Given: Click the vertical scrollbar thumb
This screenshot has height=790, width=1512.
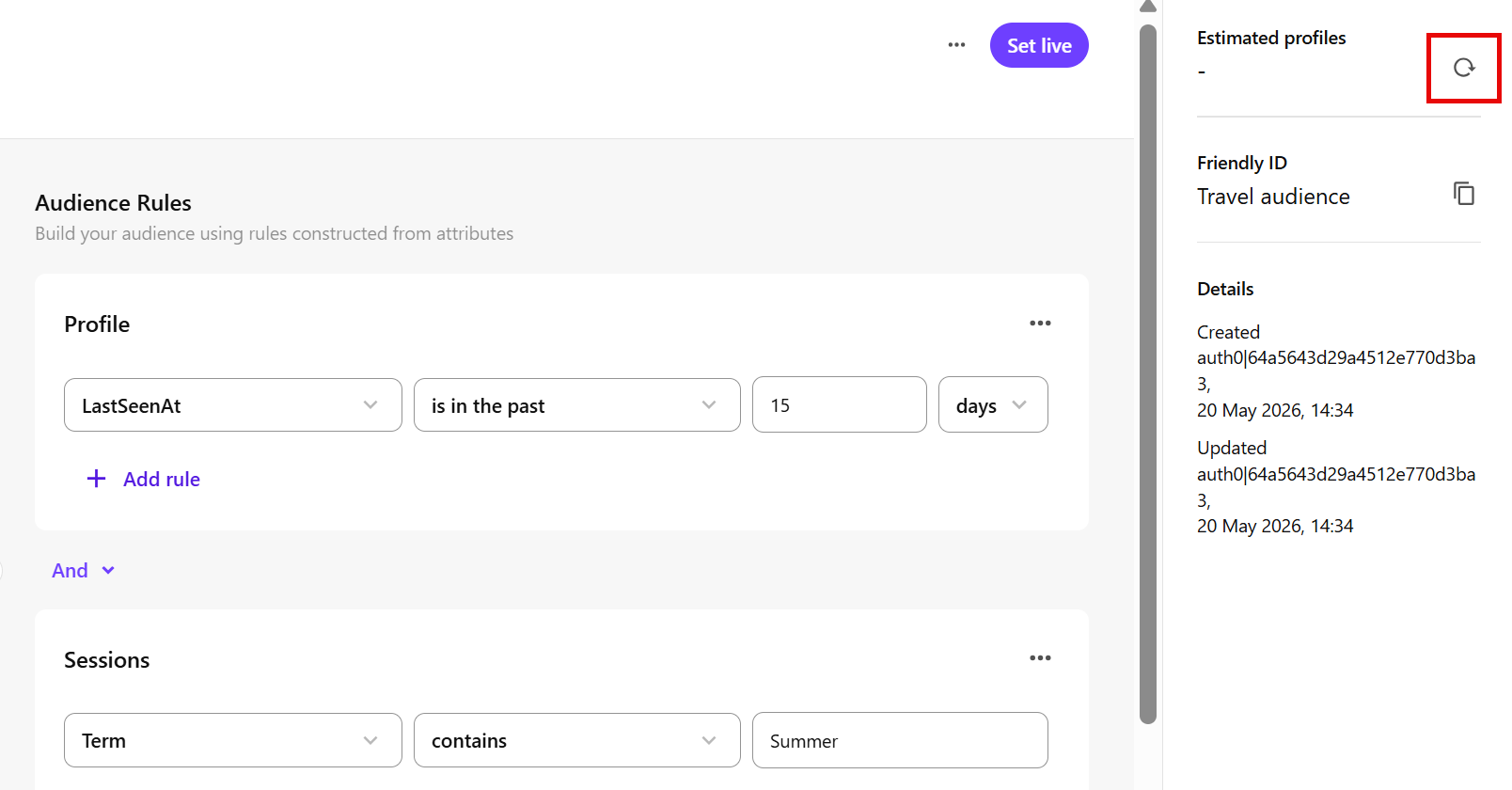Looking at the screenshot, I should click(x=1148, y=374).
